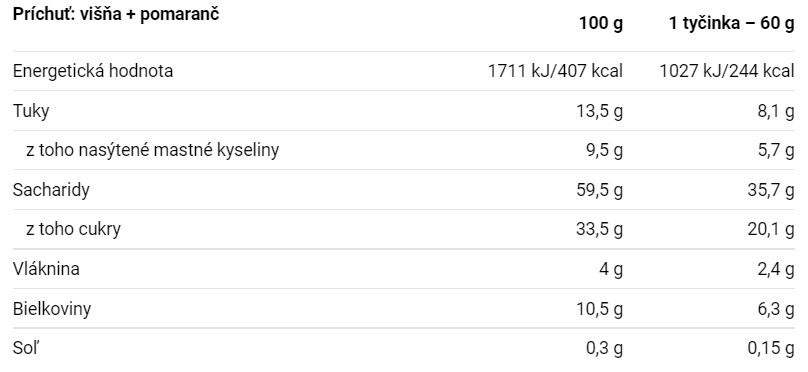
Task: Select the Tuky row label
Action: [31, 111]
